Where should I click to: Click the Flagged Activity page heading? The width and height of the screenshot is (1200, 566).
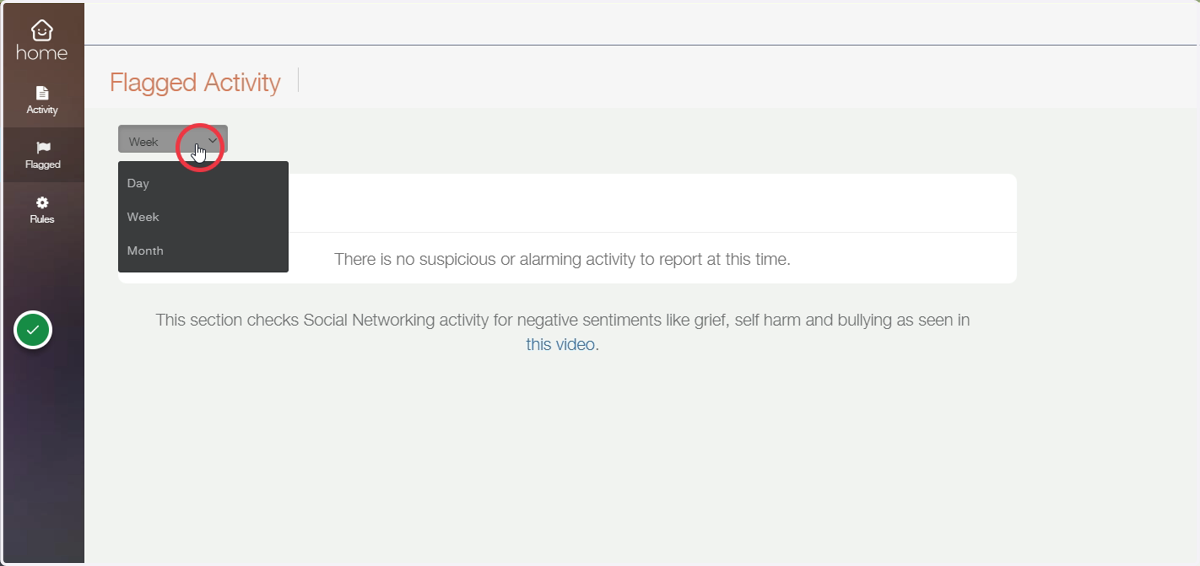195,82
